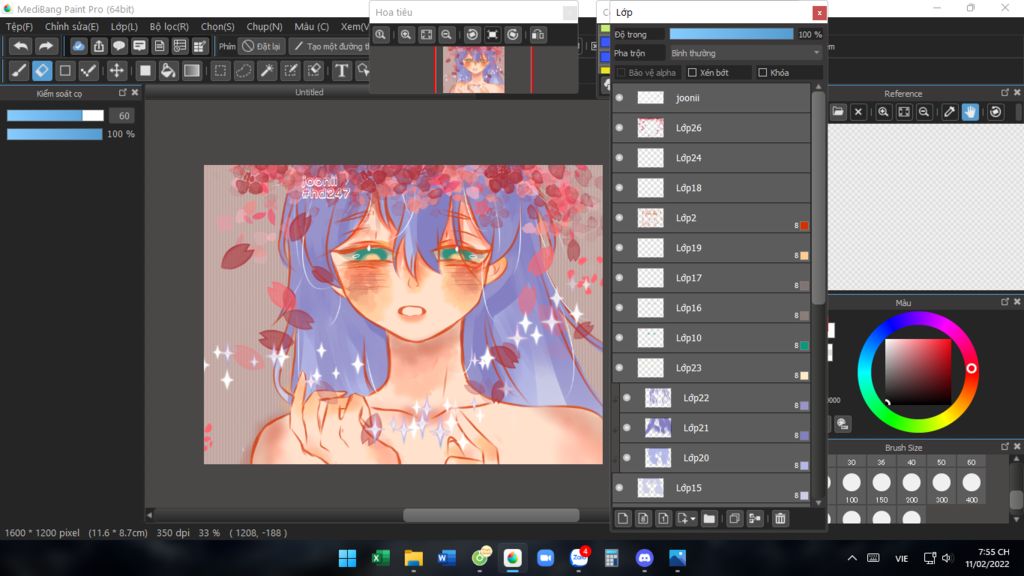The height and width of the screenshot is (576, 1024).
Task: Click the Độ trong opacity slider
Action: coord(731,34)
